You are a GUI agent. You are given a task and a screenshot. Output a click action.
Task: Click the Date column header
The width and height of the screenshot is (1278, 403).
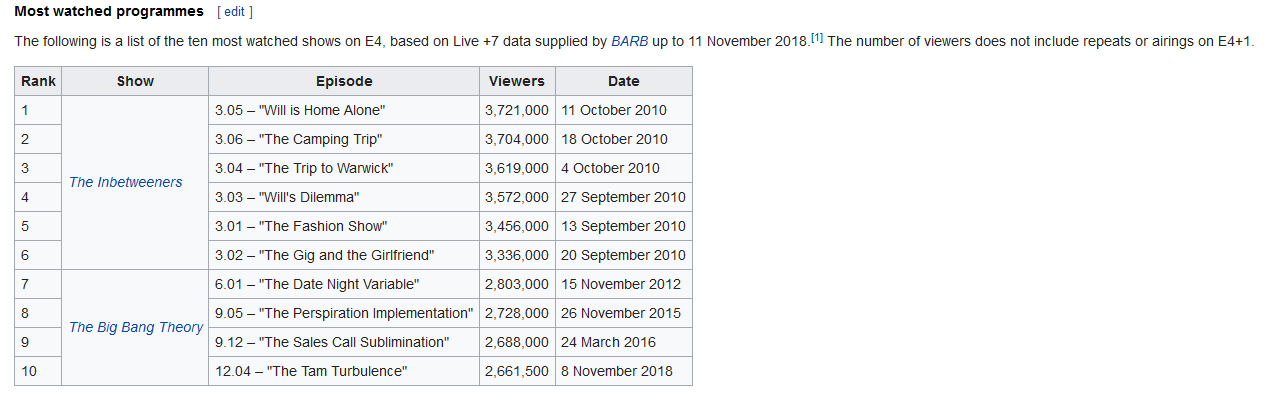[624, 81]
